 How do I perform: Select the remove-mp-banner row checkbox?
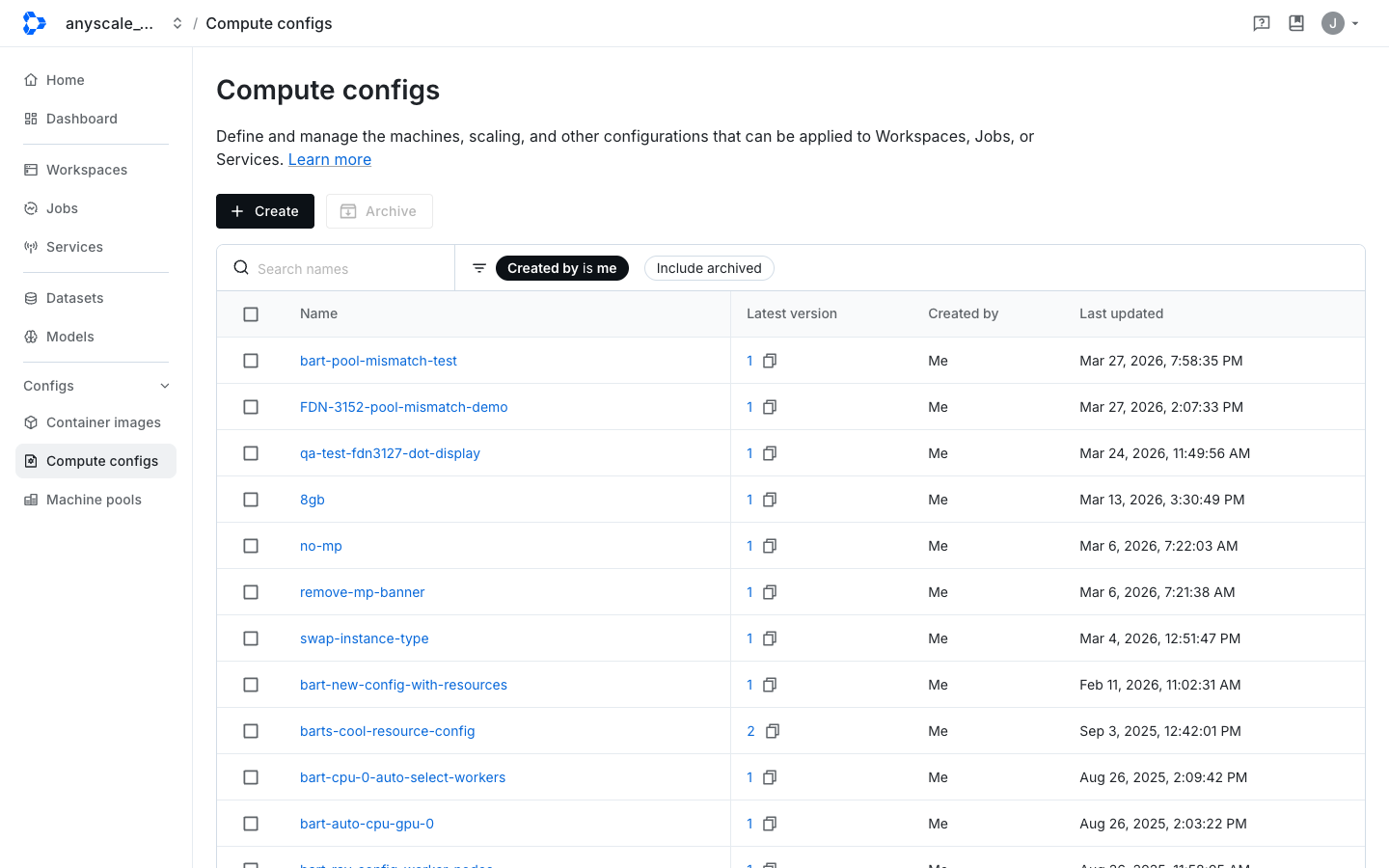click(x=251, y=592)
